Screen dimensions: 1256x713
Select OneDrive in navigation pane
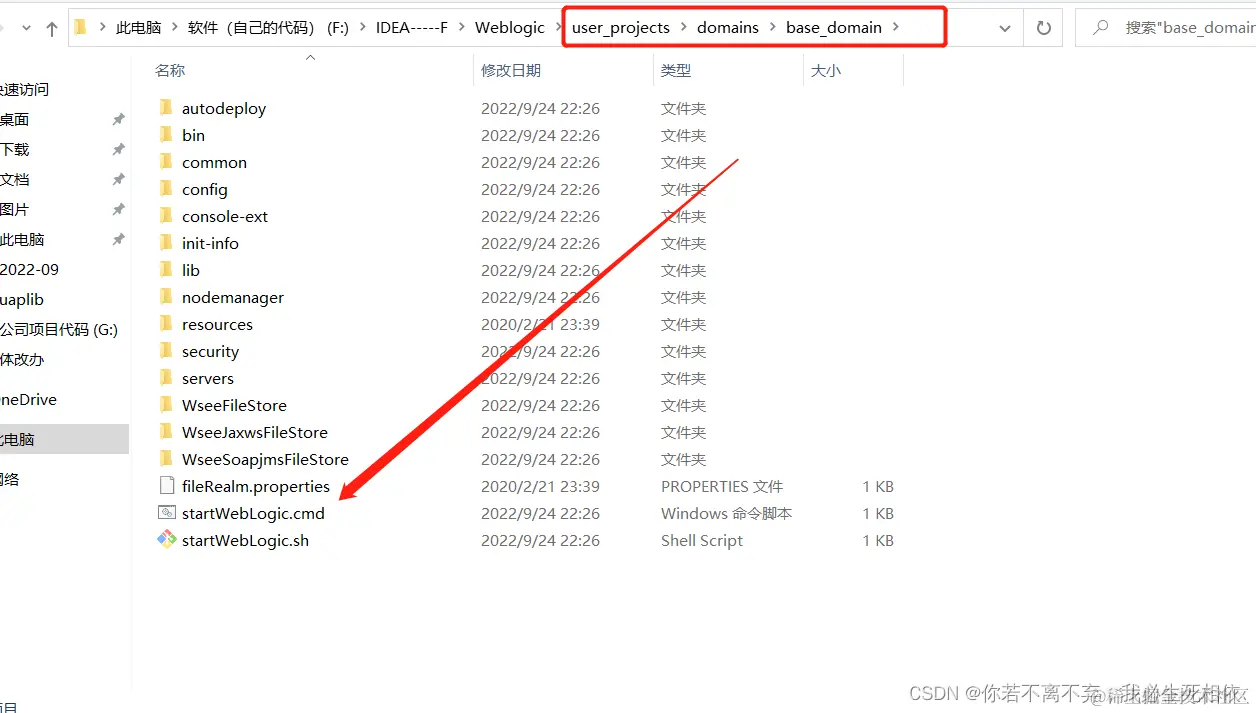[30, 399]
